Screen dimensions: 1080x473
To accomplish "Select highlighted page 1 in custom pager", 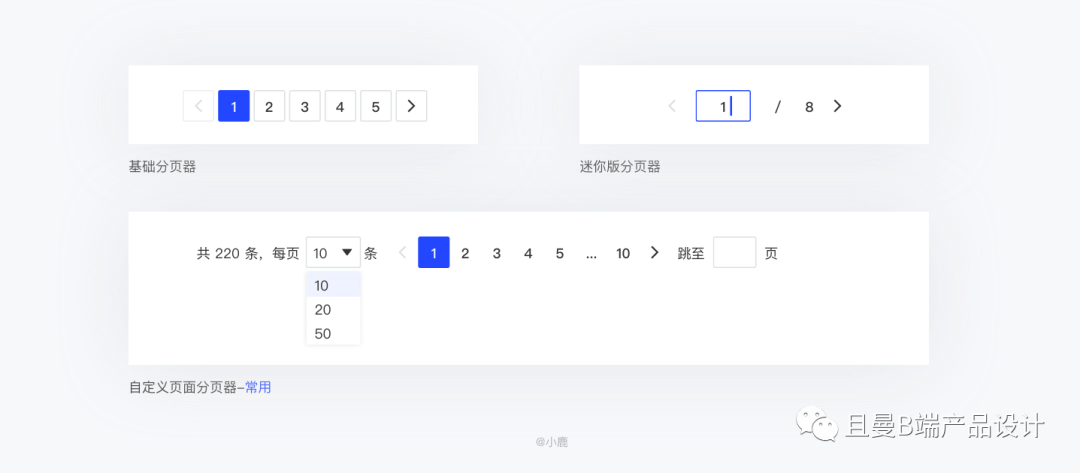I will [x=434, y=253].
